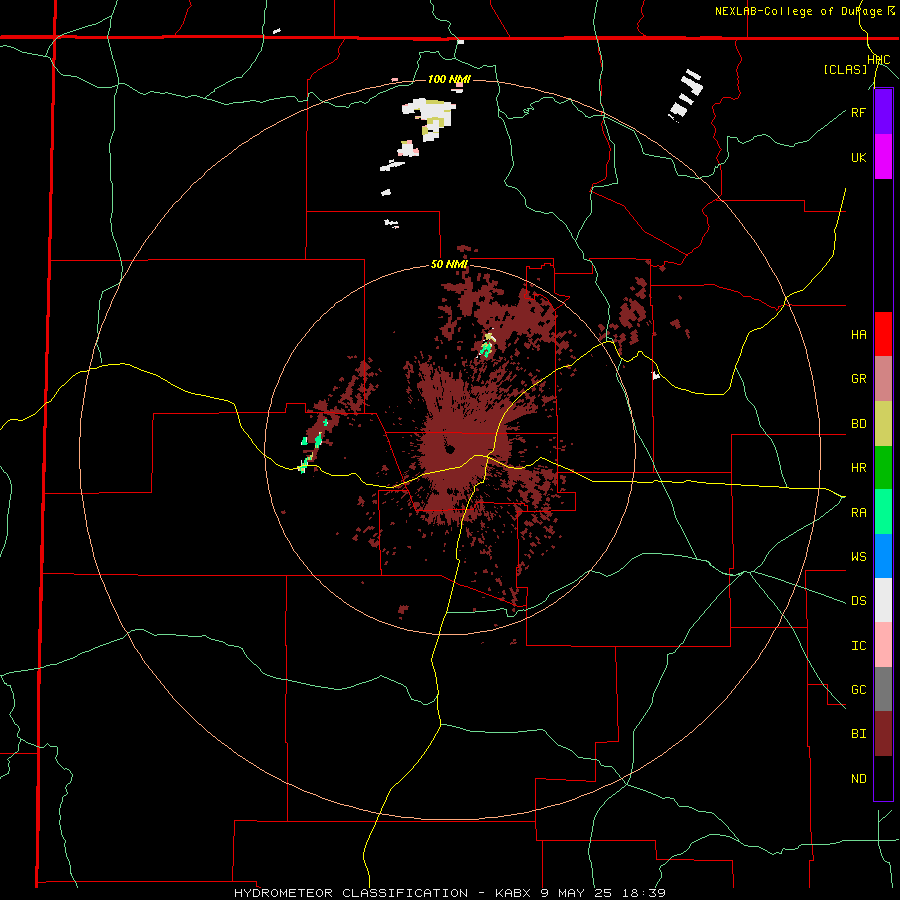
Task: Select the BI dark red legend swatch
Action: [x=883, y=734]
